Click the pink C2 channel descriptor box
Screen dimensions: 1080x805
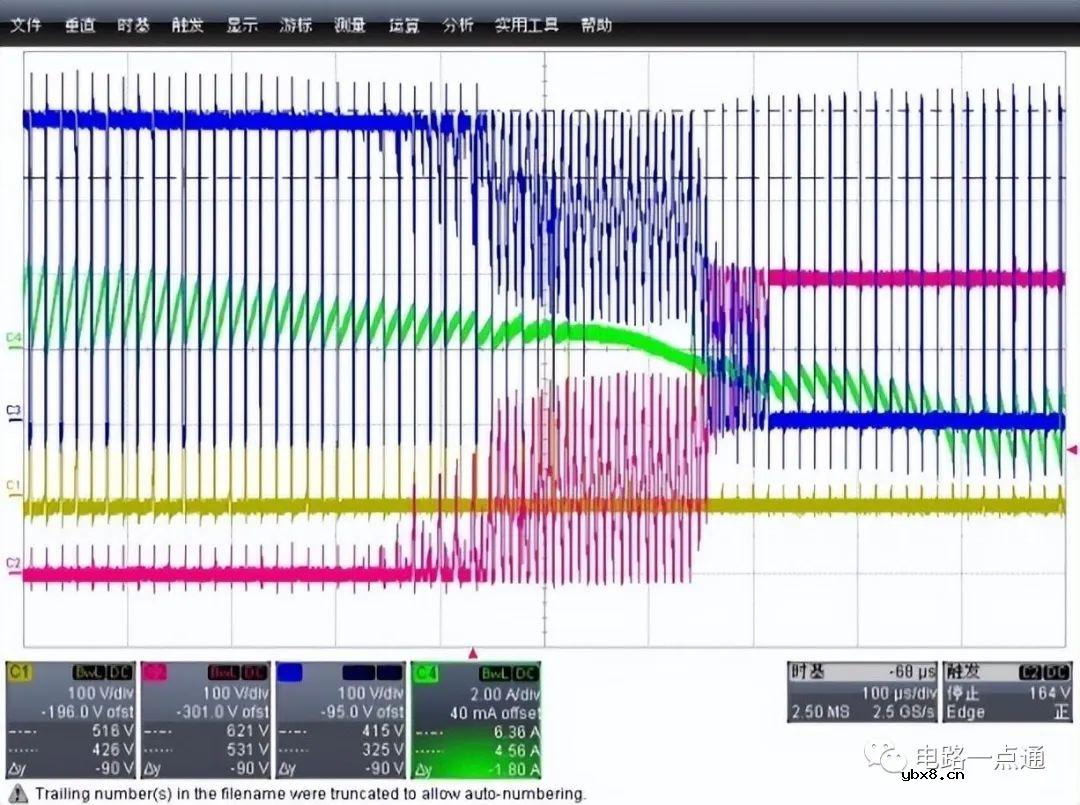click(206, 720)
